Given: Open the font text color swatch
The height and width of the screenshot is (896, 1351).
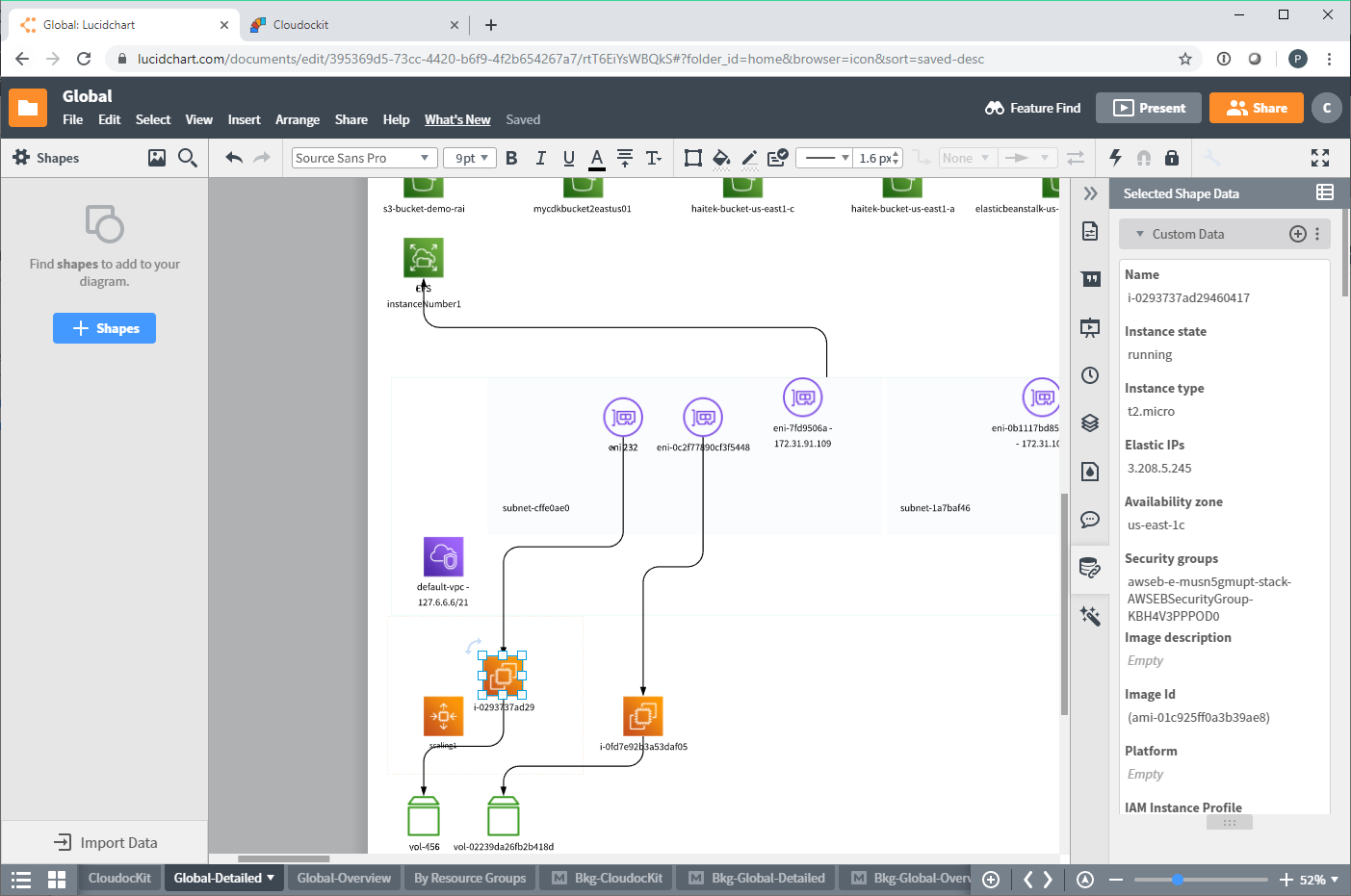Looking at the screenshot, I should [x=596, y=157].
